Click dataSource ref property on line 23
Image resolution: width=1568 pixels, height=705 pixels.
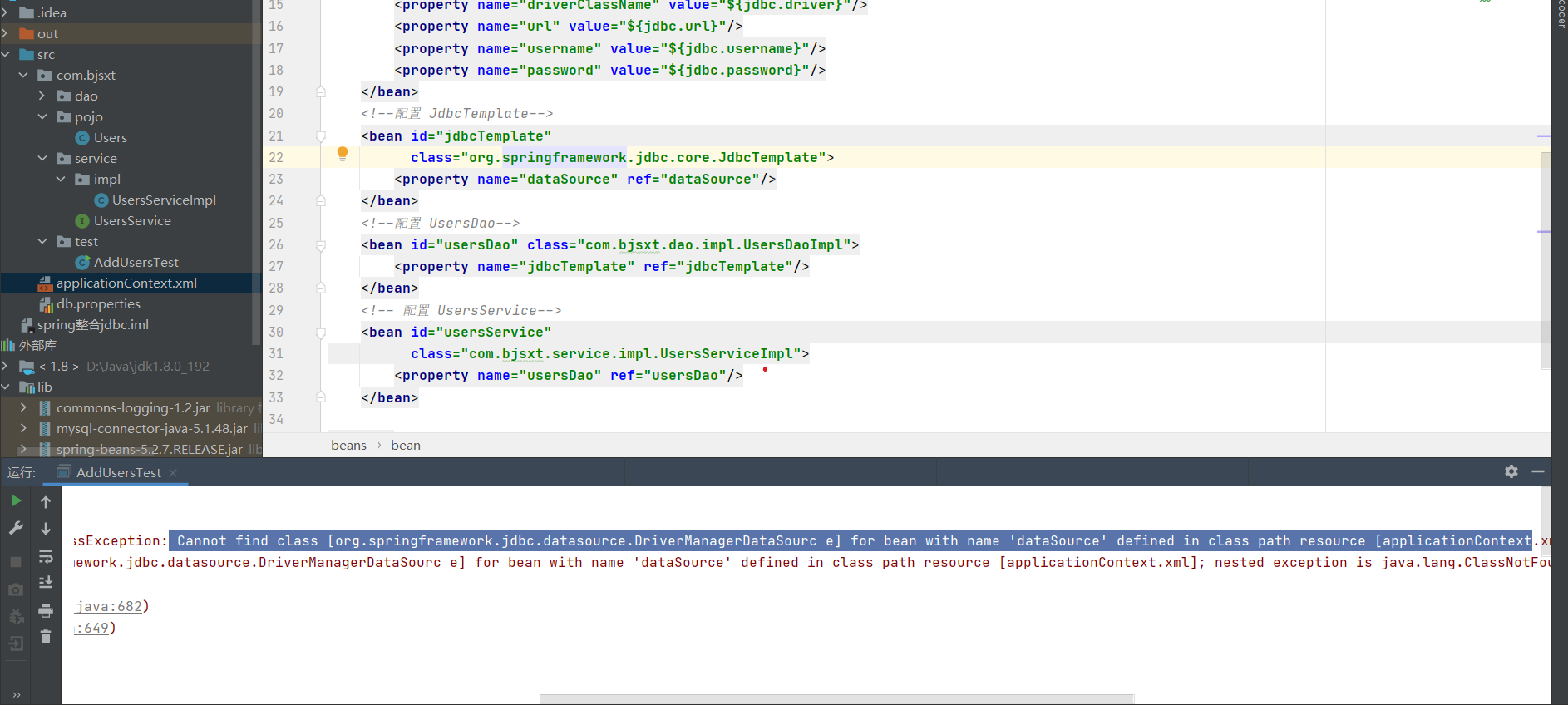(701, 179)
